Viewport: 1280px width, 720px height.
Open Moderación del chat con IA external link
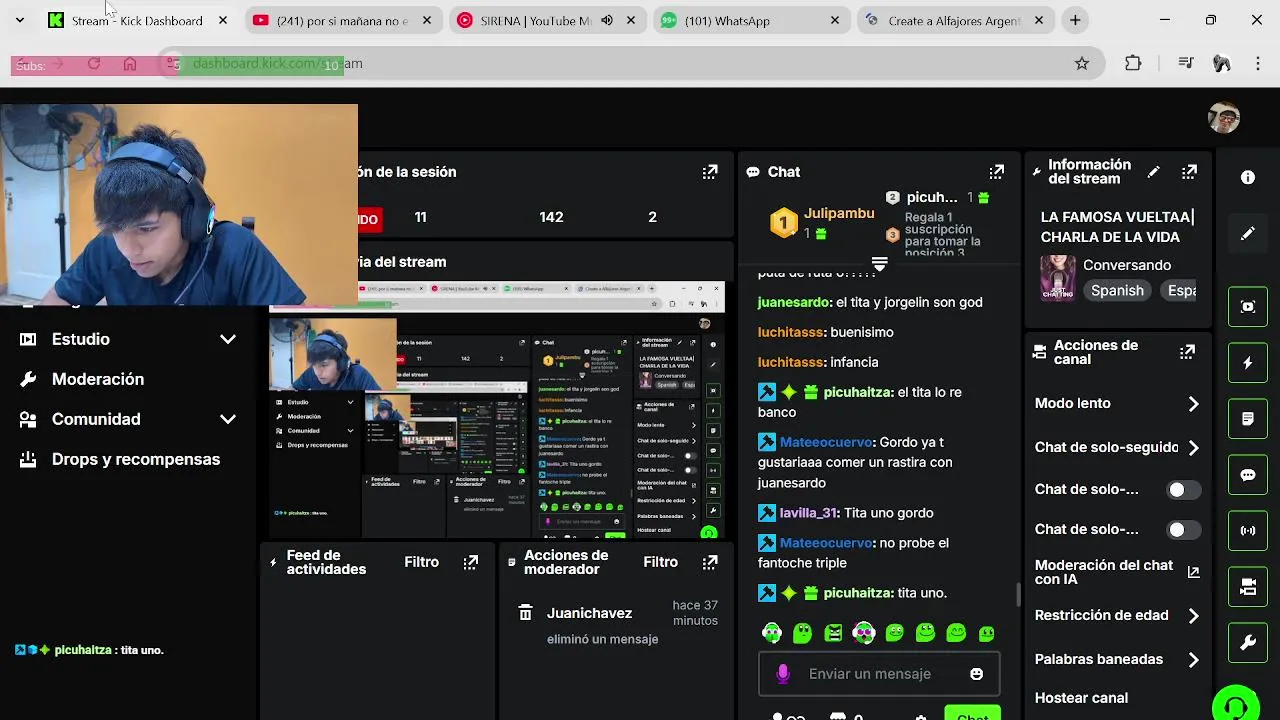click(x=1193, y=572)
